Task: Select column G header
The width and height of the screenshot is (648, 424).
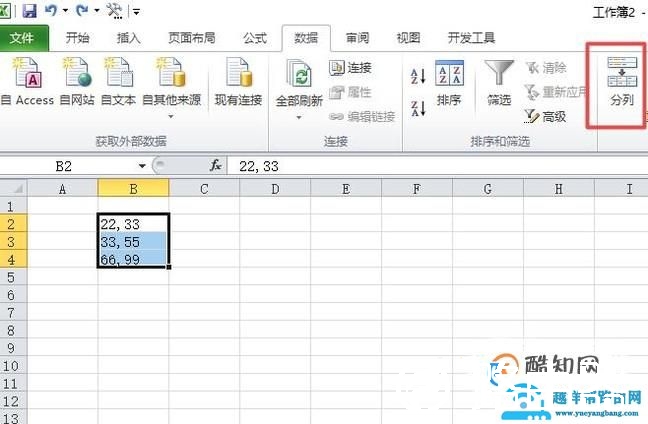Action: pyautogui.click(x=488, y=189)
